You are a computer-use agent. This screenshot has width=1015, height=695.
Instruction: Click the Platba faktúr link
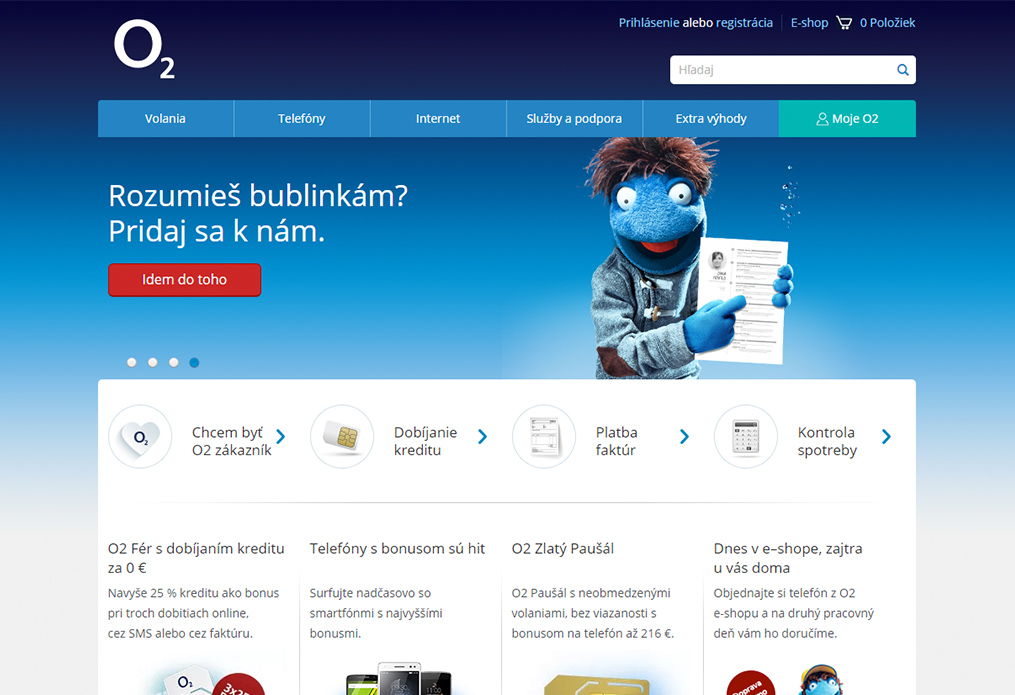616,441
